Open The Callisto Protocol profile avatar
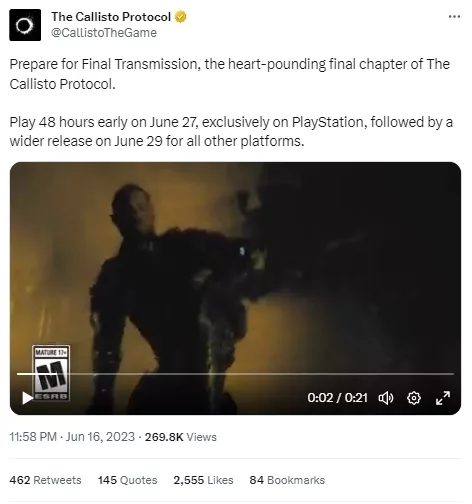This screenshot has width=472, height=504. (25, 25)
